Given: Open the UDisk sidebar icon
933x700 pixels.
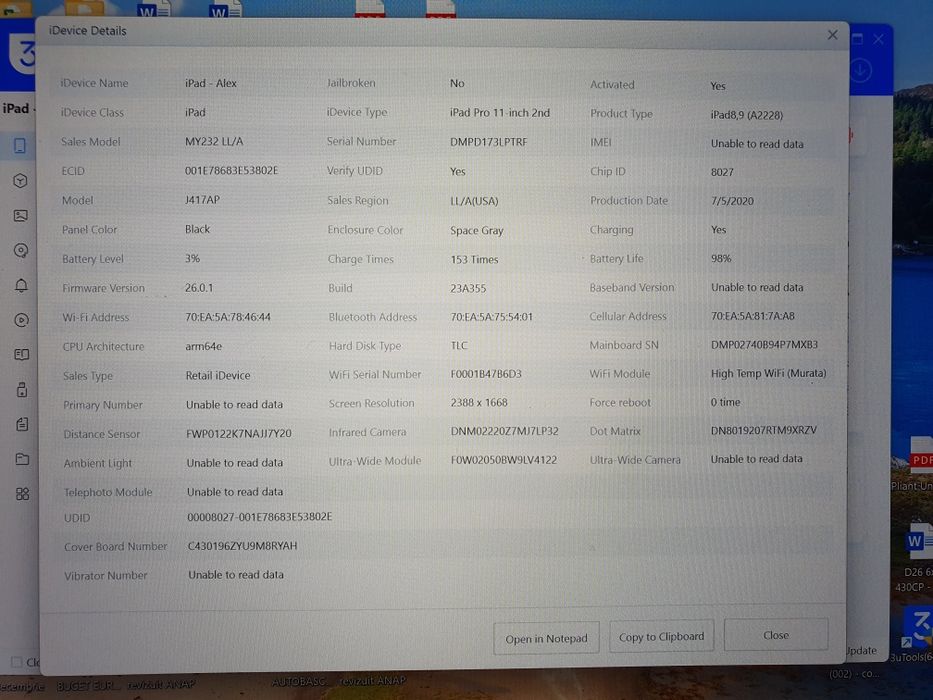Looking at the screenshot, I should (x=22, y=390).
